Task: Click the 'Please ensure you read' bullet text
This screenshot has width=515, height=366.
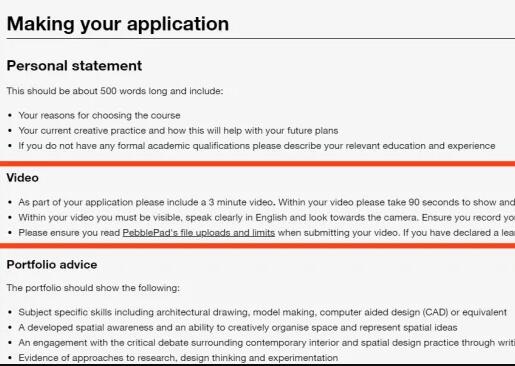Action: (267, 233)
